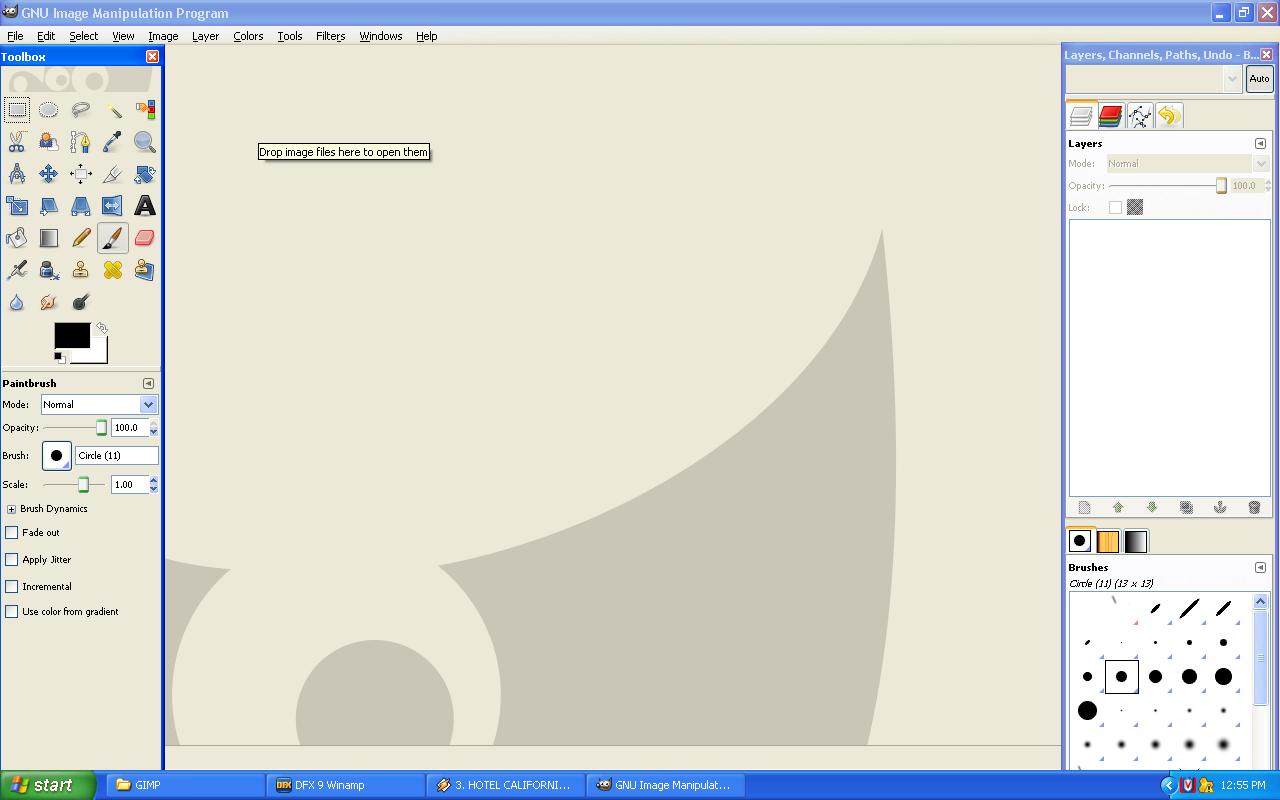1280x800 pixels.
Task: Open the GIMP folder taskbar button
Action: coord(183,785)
